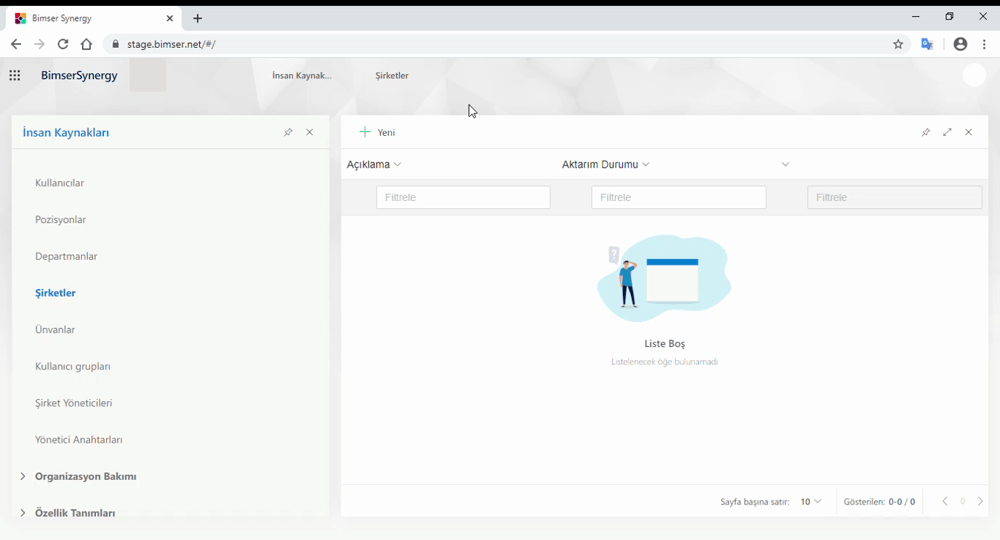Open the Aktarım Durumu column dropdown

coord(646,165)
